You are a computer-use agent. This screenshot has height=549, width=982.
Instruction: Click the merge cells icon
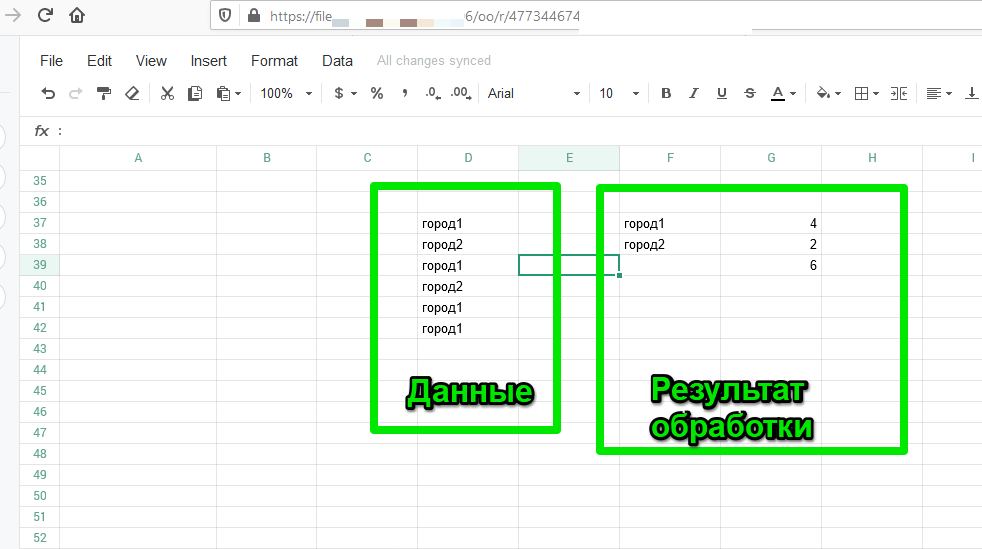(x=899, y=93)
